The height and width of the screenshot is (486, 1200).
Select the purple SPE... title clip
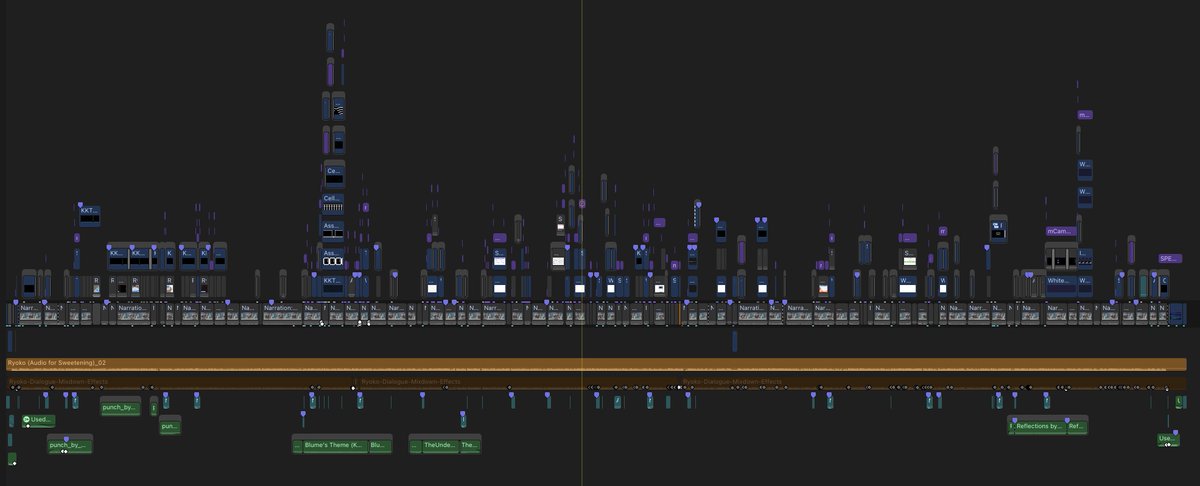1170,258
